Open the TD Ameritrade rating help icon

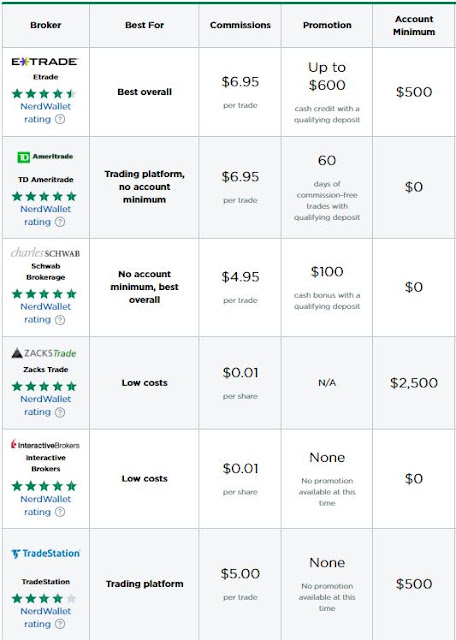60,222
